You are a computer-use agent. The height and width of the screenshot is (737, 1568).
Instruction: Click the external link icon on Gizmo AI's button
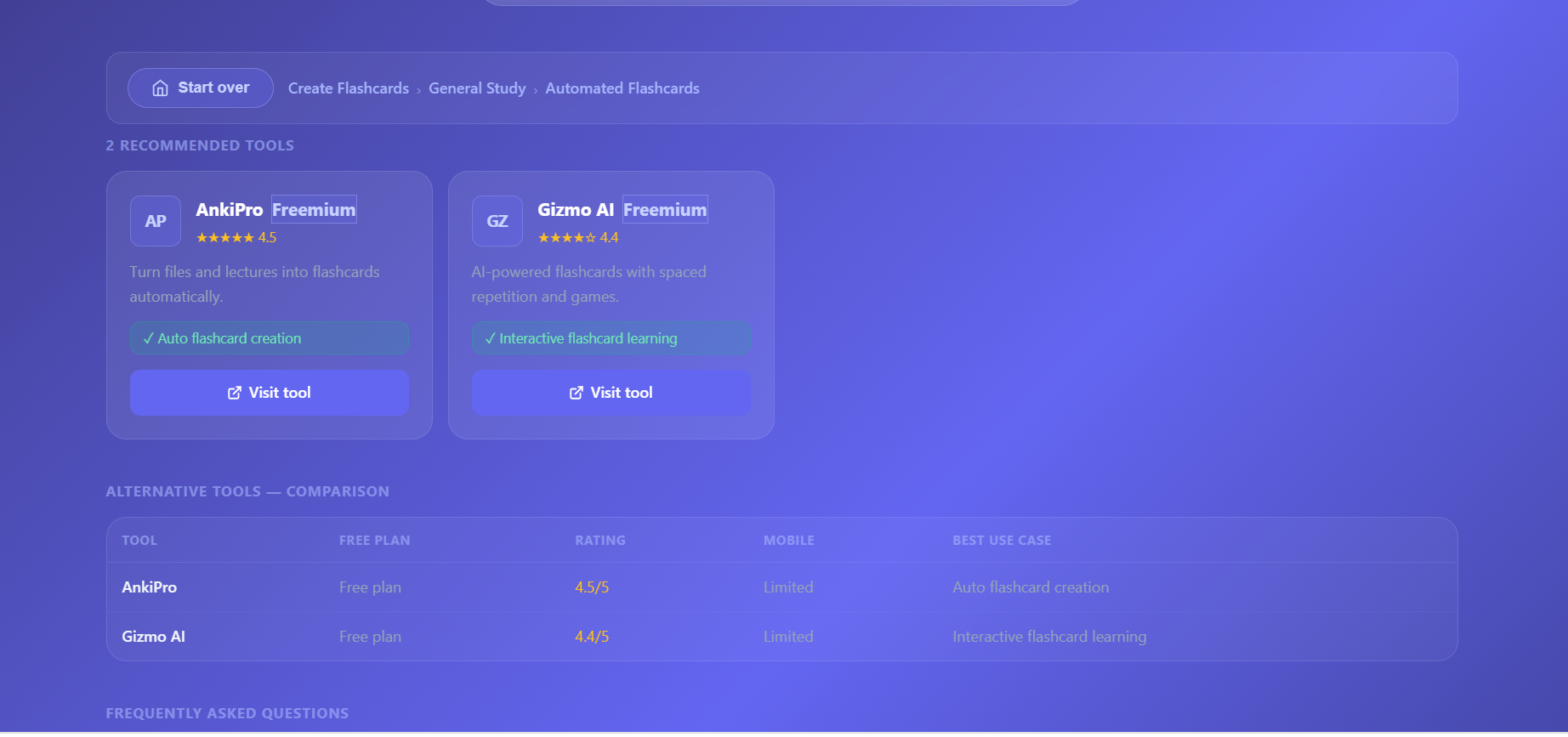(x=577, y=393)
